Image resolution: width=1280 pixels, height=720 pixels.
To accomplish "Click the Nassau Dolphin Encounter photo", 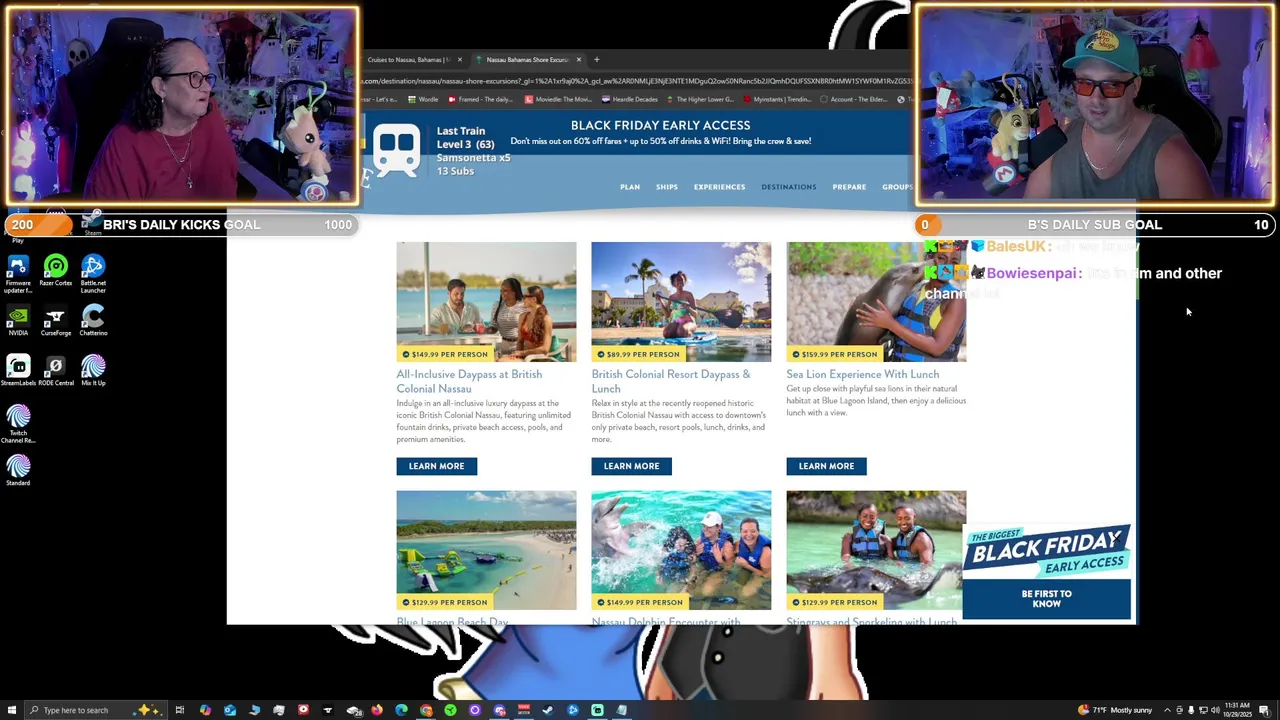I will coord(681,550).
